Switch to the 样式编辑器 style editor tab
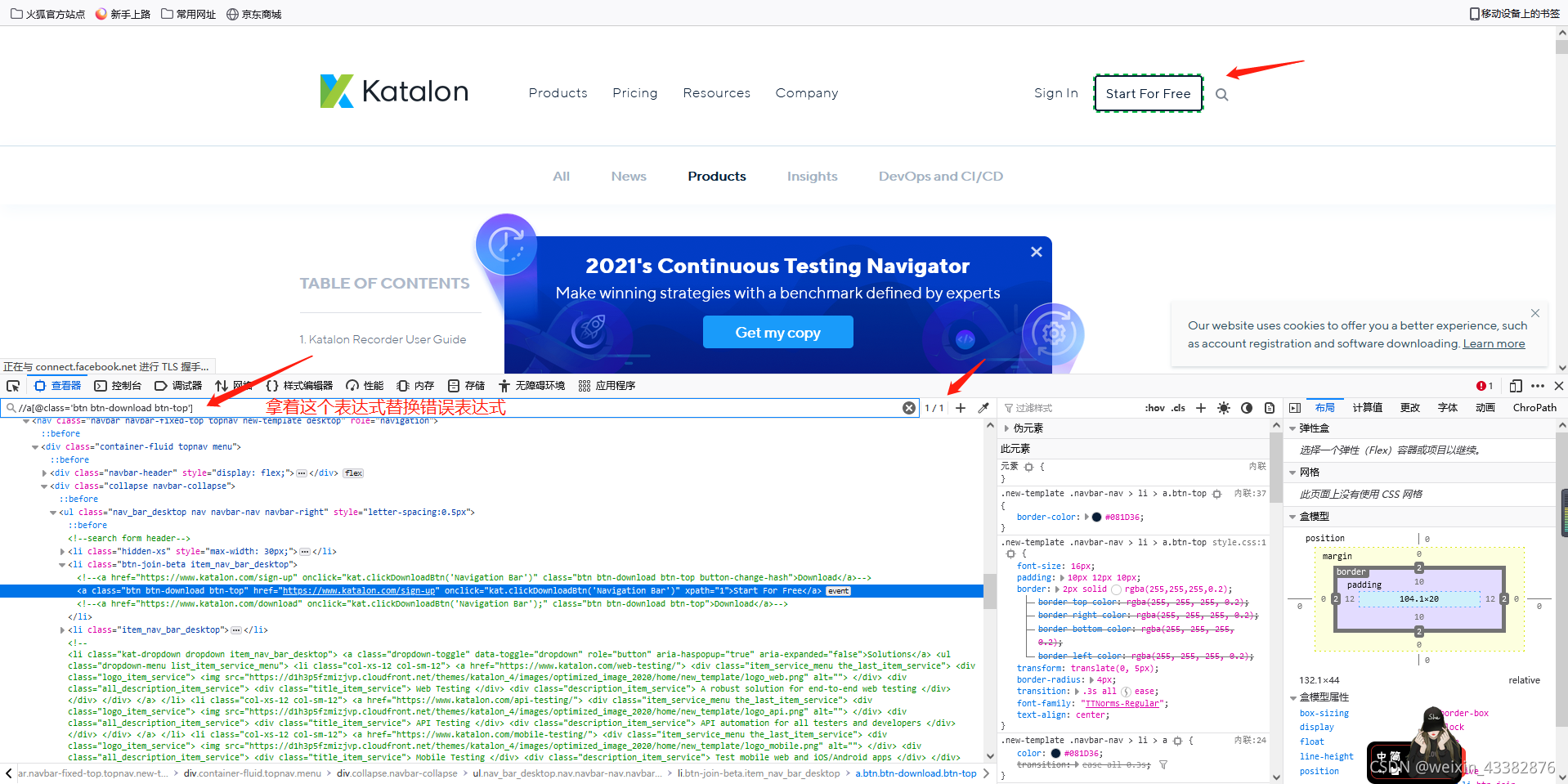Viewport: 1568px width, 784px height. click(299, 386)
